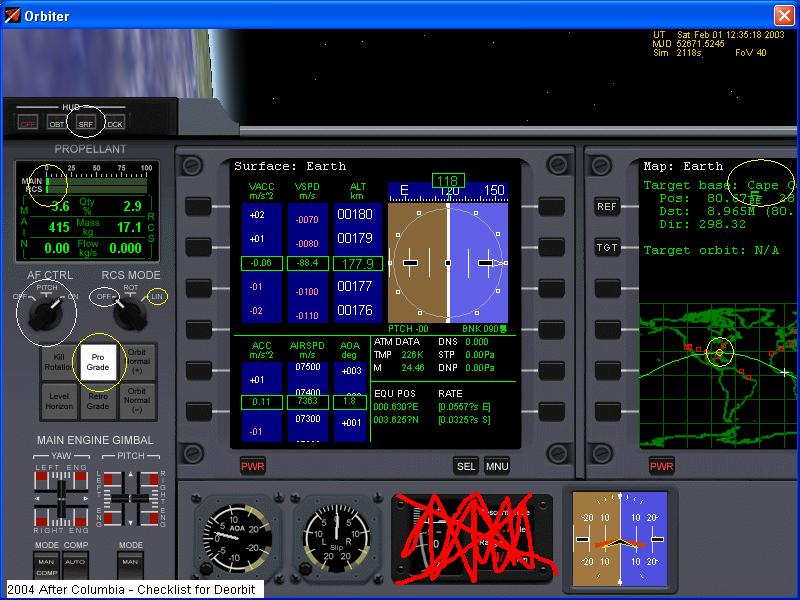Click 'Map: Earth' MFD title
Screen dimensions: 800x600
coord(683,166)
